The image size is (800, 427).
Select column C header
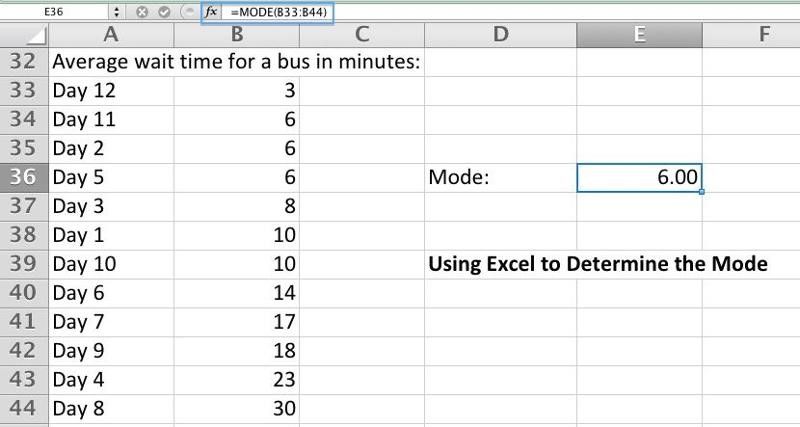(361, 35)
